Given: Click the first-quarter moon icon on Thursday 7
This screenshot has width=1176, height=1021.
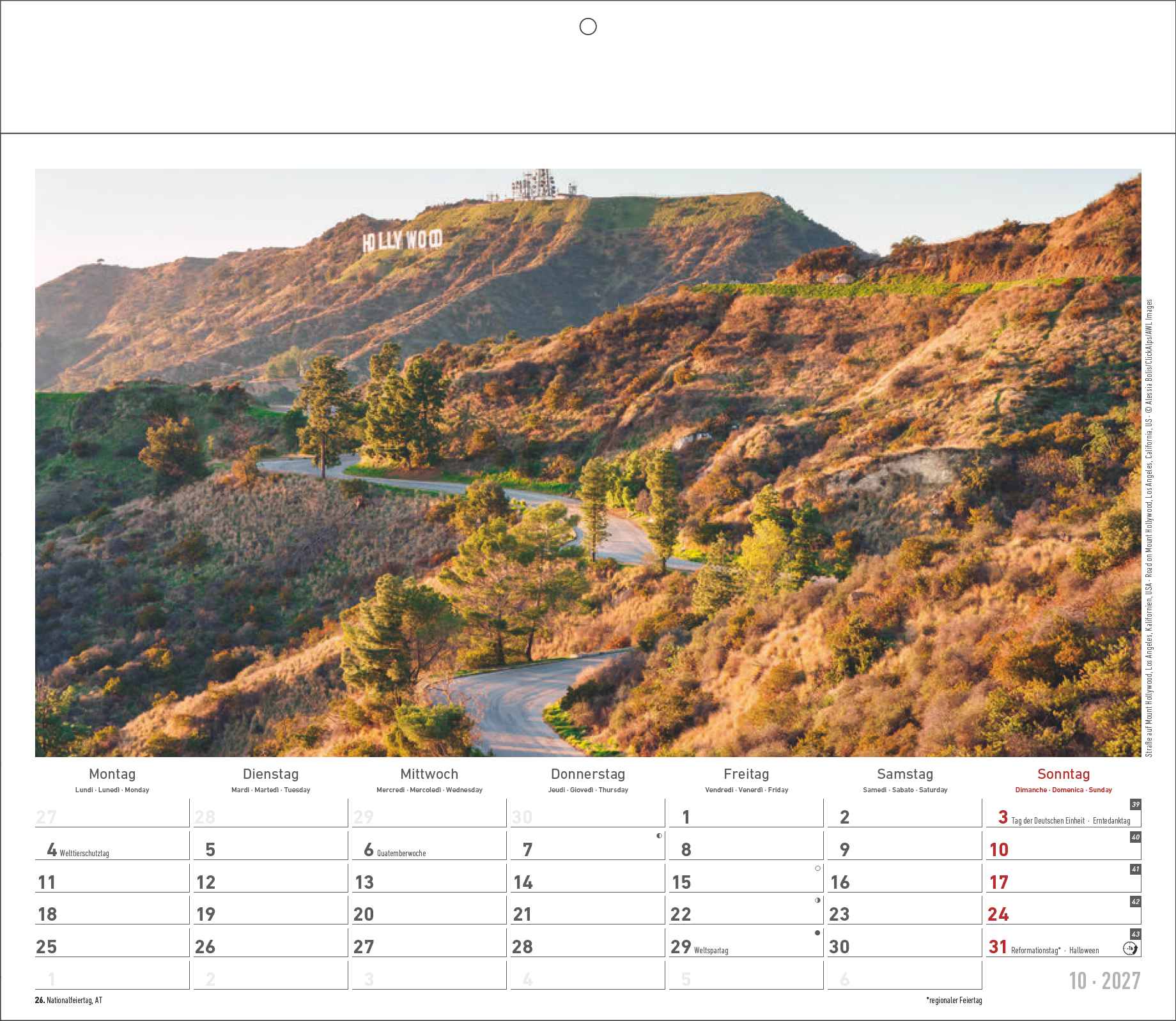Looking at the screenshot, I should (659, 836).
